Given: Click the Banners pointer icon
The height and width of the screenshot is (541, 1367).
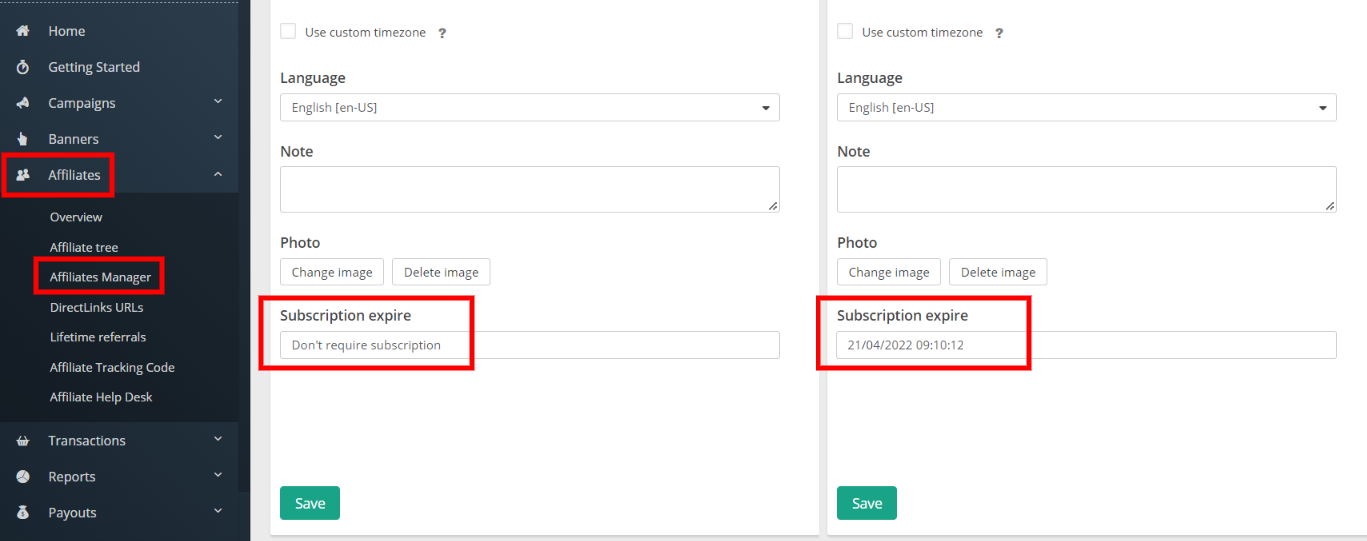Looking at the screenshot, I should click(x=23, y=139).
